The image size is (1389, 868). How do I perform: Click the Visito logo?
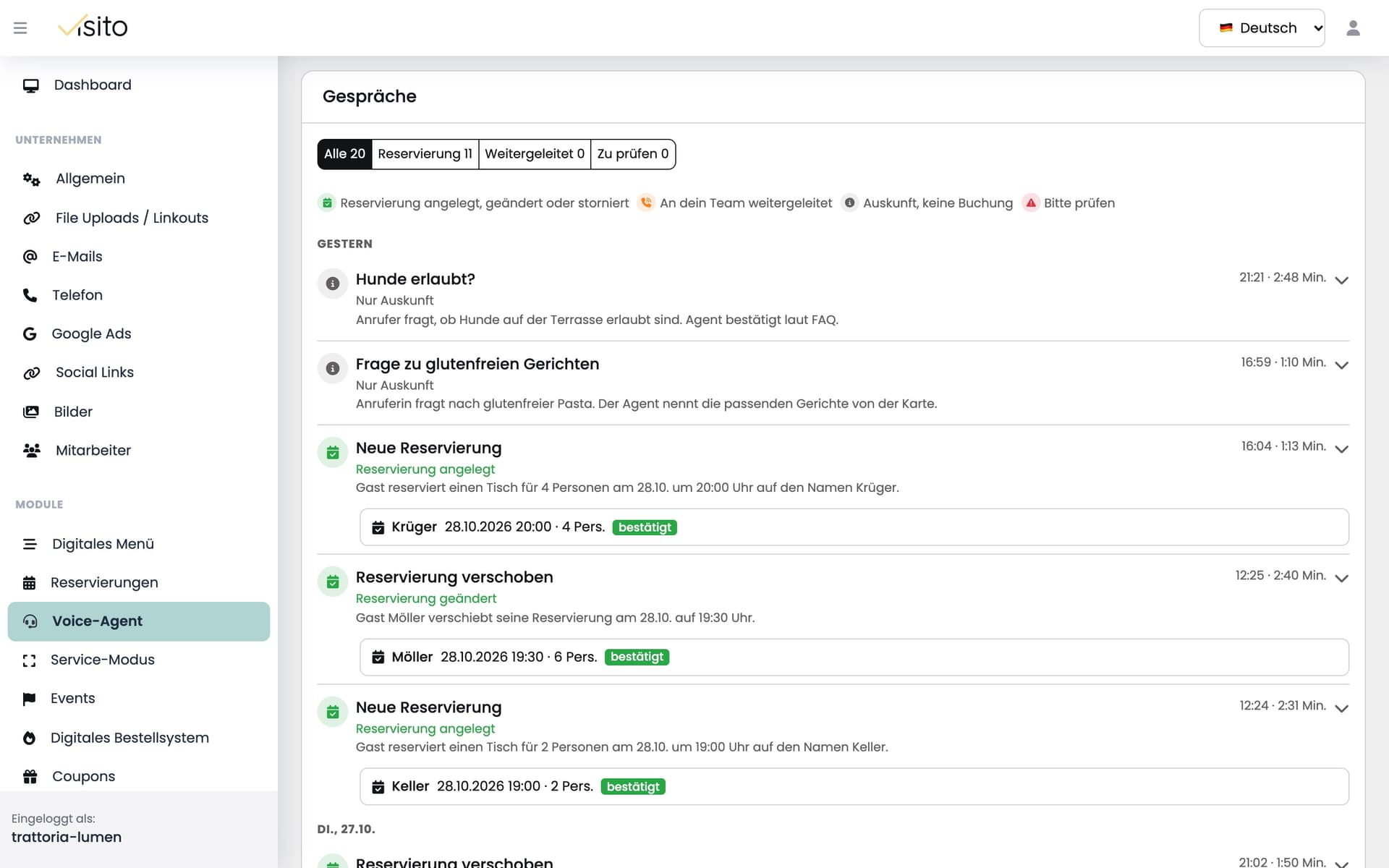point(93,27)
